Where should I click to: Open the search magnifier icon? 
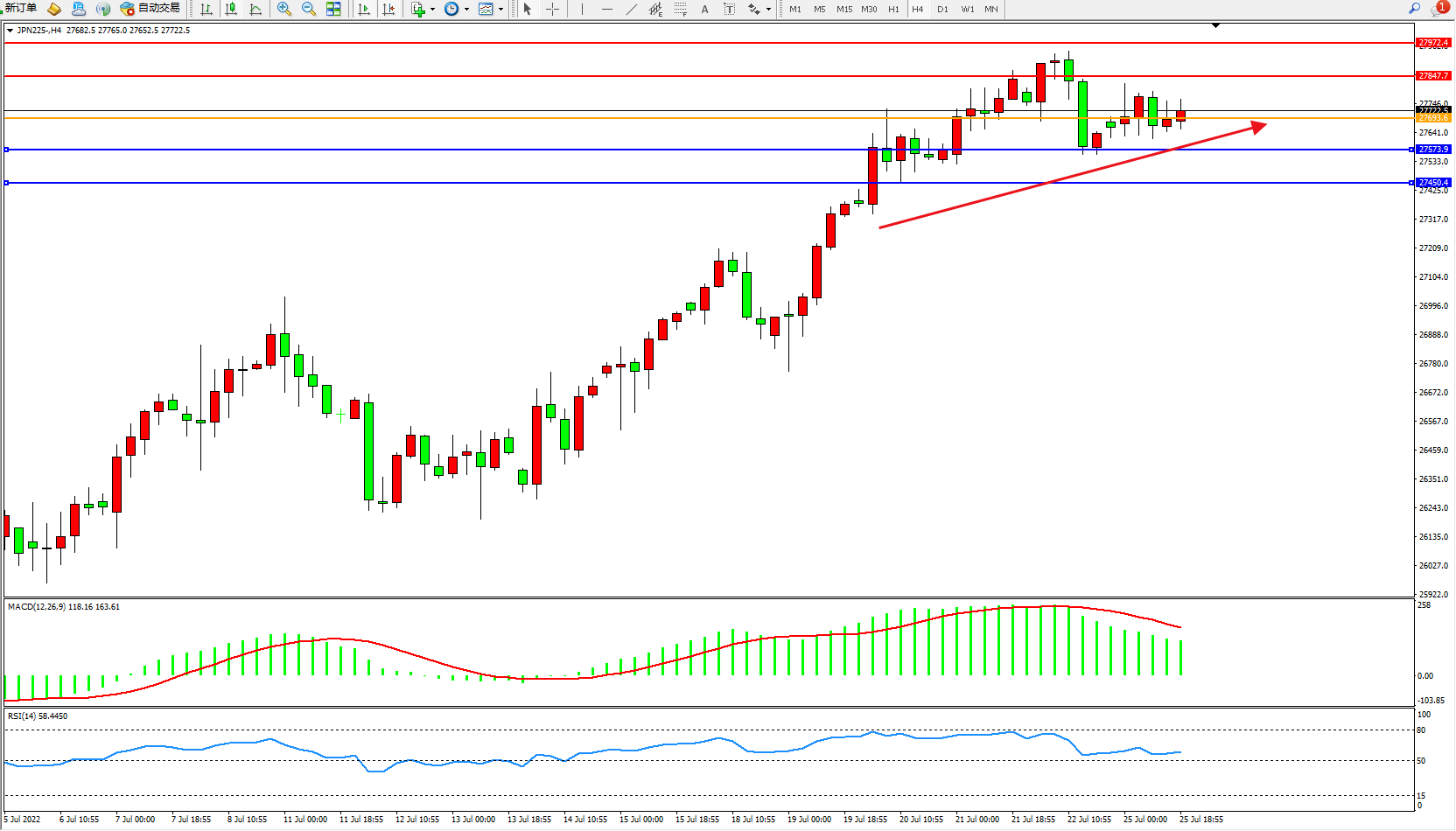coord(1414,9)
